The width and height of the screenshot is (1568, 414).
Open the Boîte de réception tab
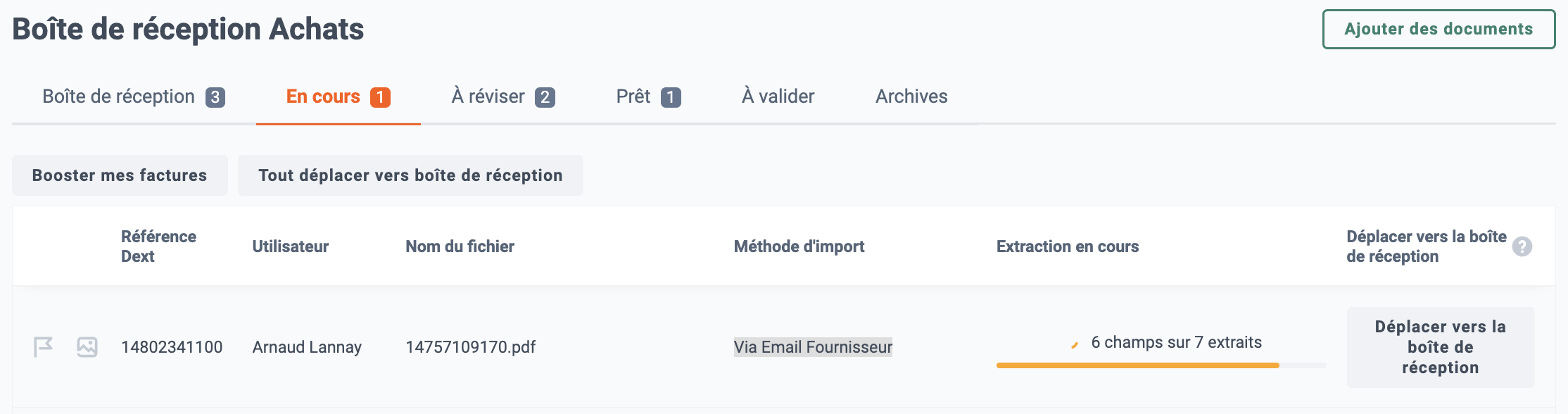coord(134,96)
